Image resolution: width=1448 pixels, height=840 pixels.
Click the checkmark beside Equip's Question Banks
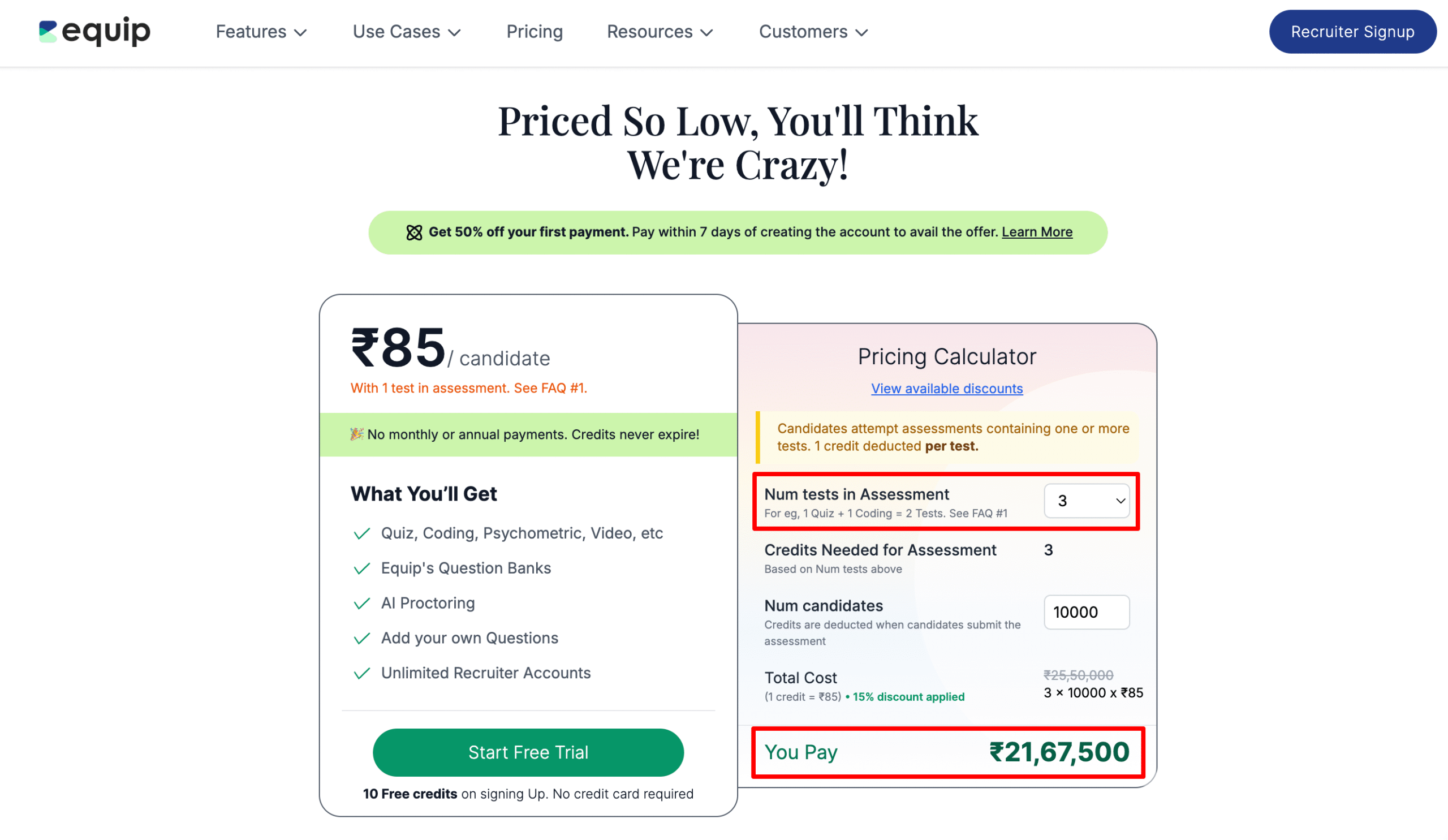[361, 568]
